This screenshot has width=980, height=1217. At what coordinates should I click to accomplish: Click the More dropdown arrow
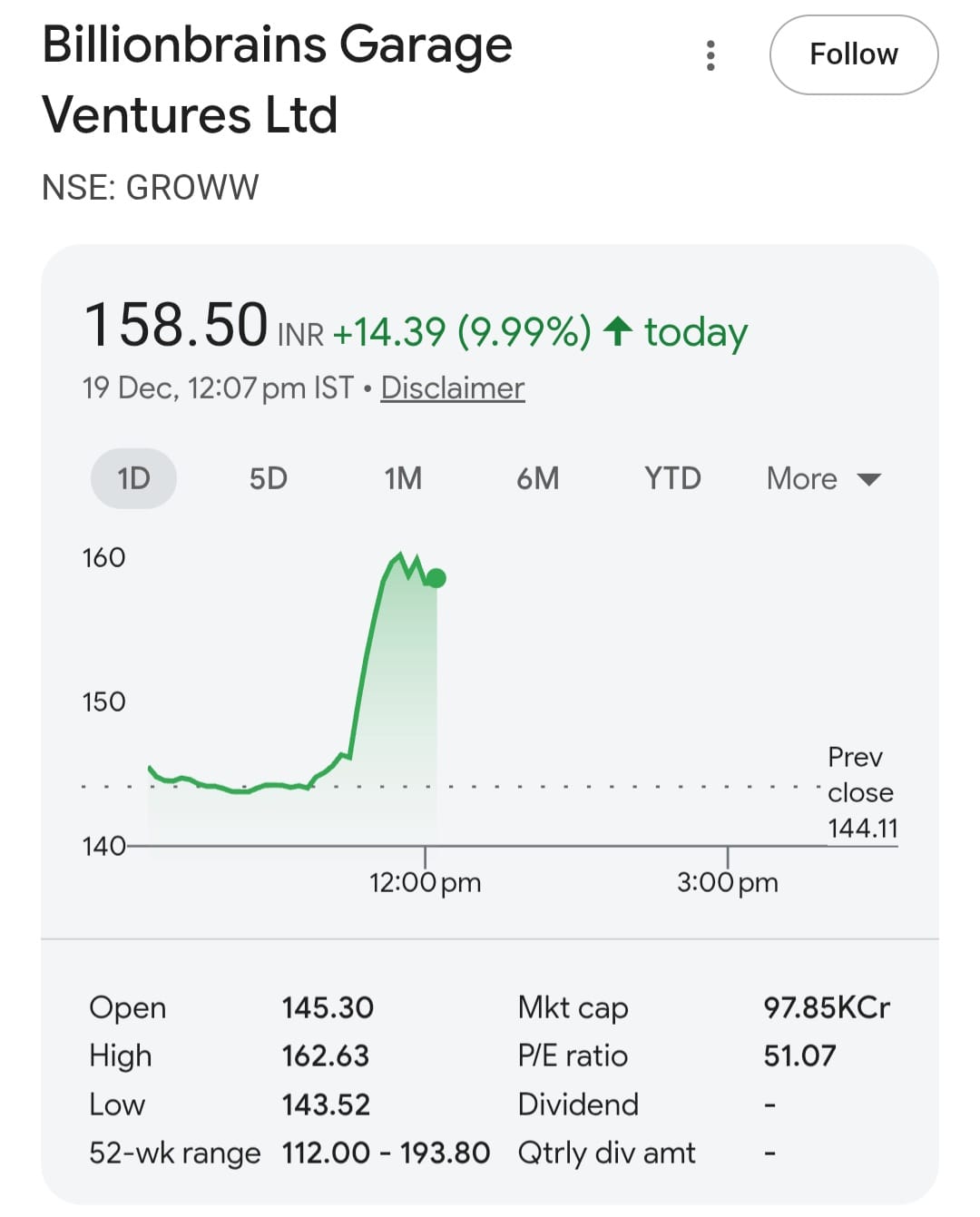click(x=869, y=479)
